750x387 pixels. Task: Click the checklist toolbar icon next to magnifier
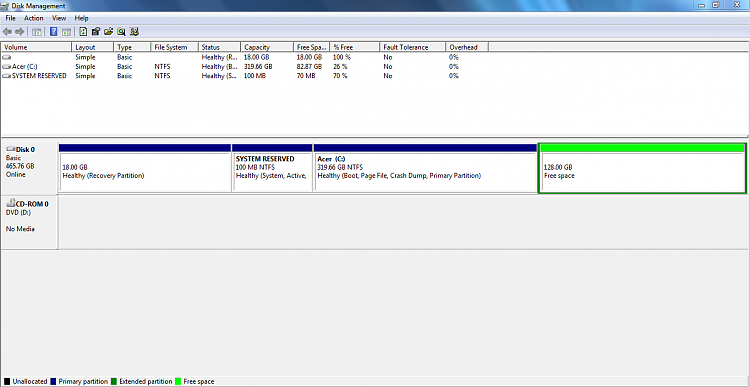pos(134,32)
